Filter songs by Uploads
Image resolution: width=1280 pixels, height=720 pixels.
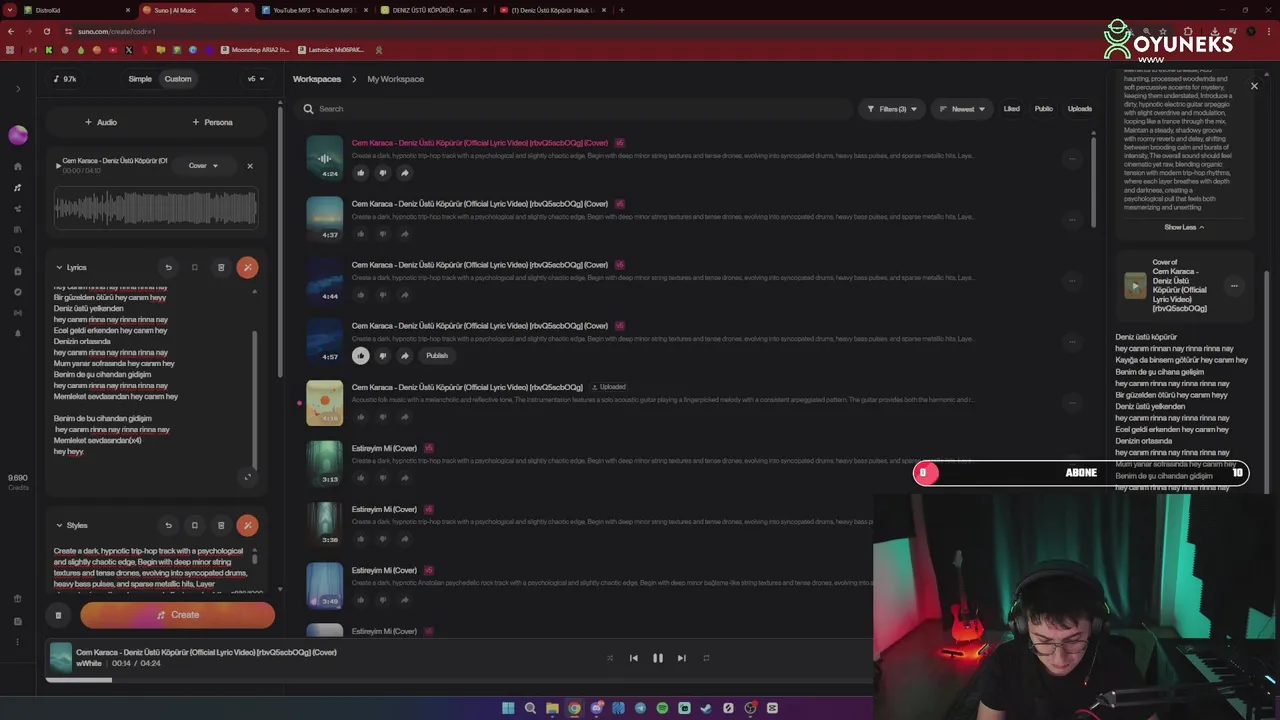point(1080,109)
